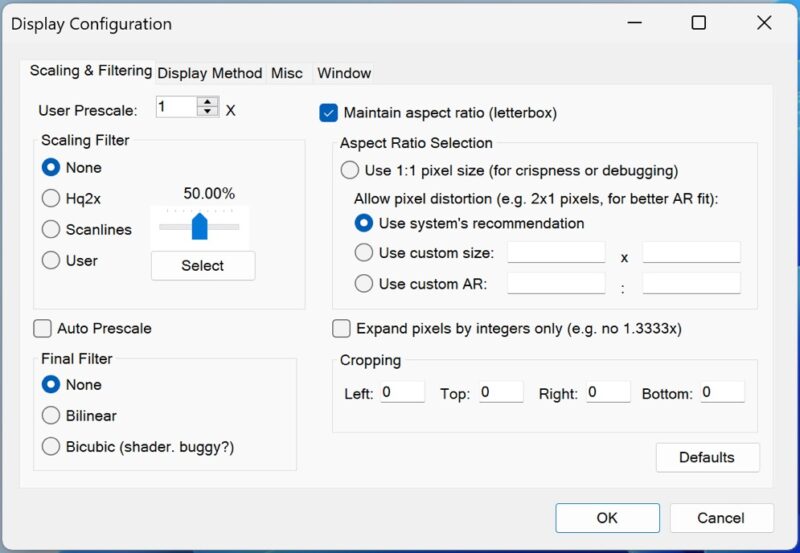
Task: Switch to the Misc tab
Action: click(286, 73)
